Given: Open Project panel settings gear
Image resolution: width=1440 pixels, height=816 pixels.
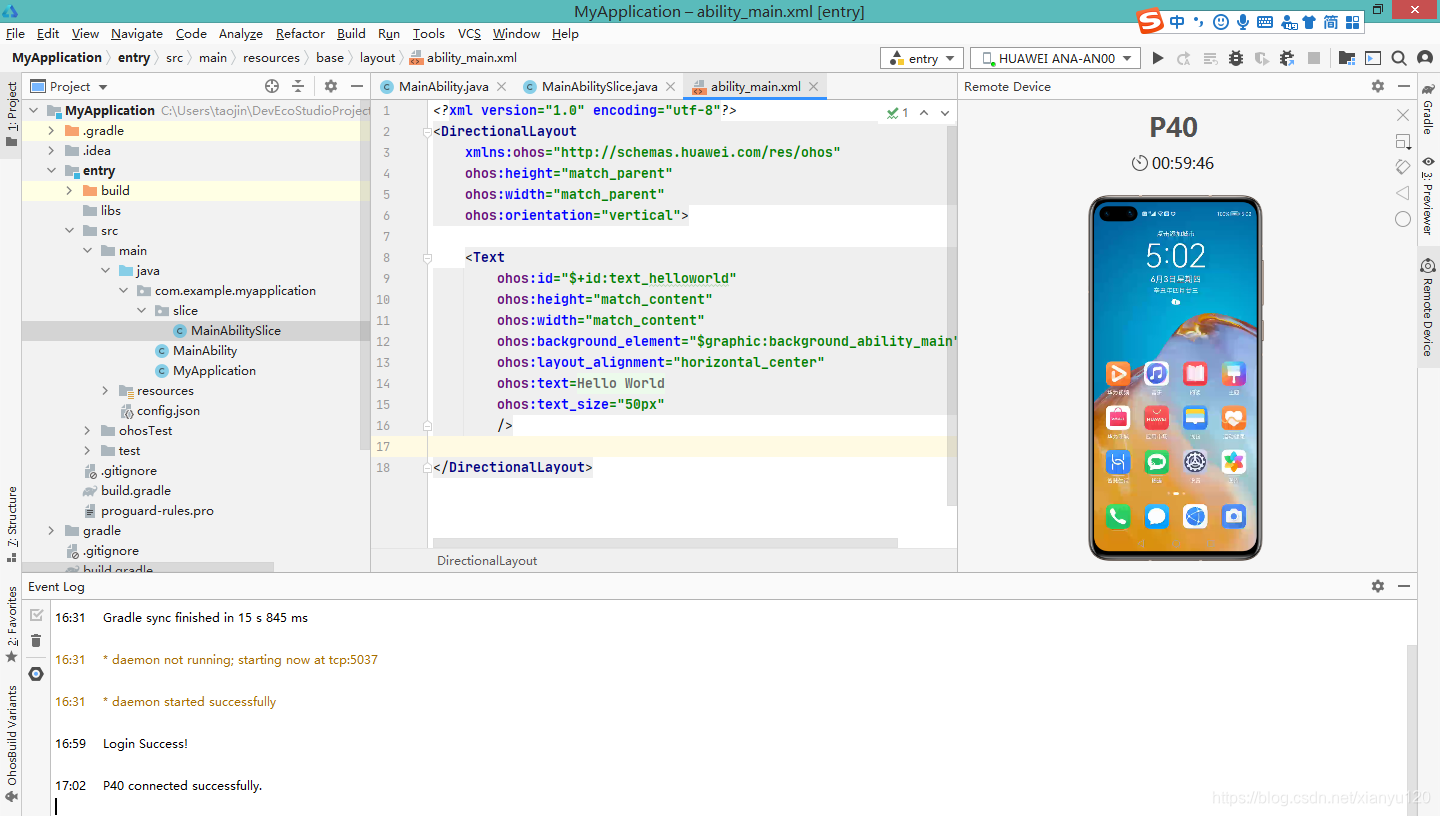Looking at the screenshot, I should (x=331, y=86).
